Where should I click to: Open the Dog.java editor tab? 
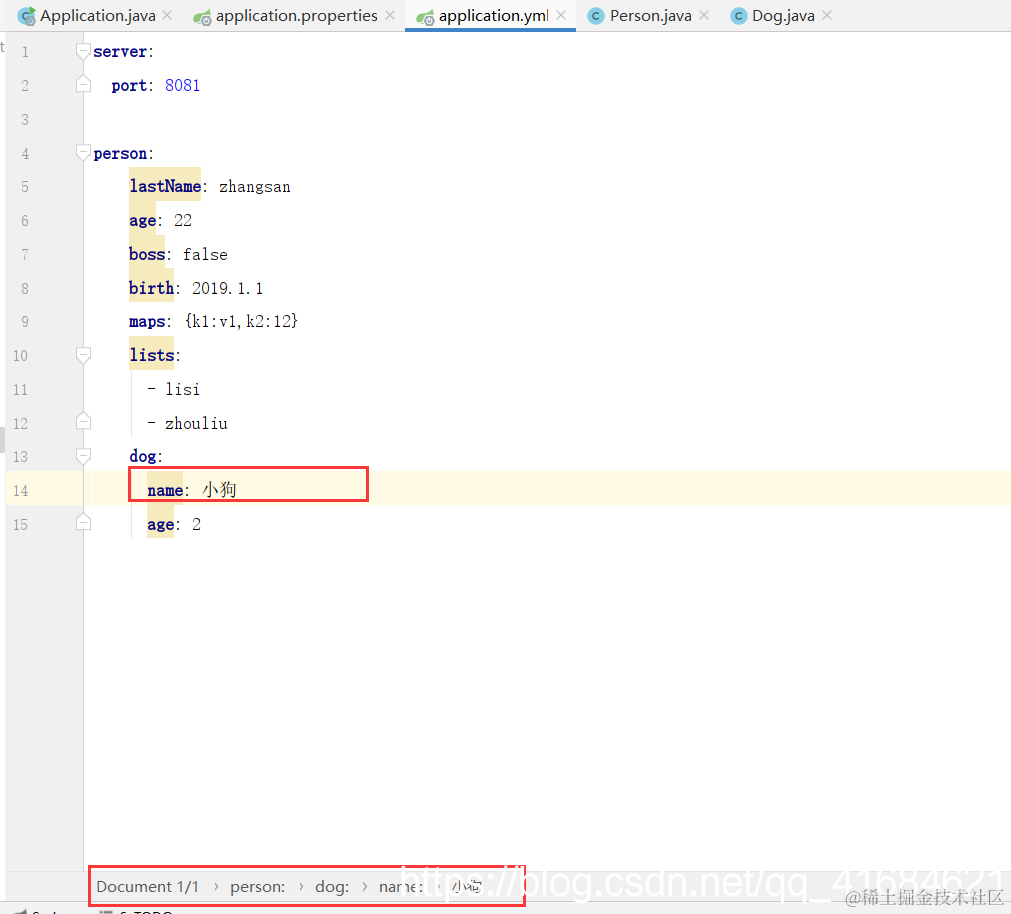tap(783, 15)
